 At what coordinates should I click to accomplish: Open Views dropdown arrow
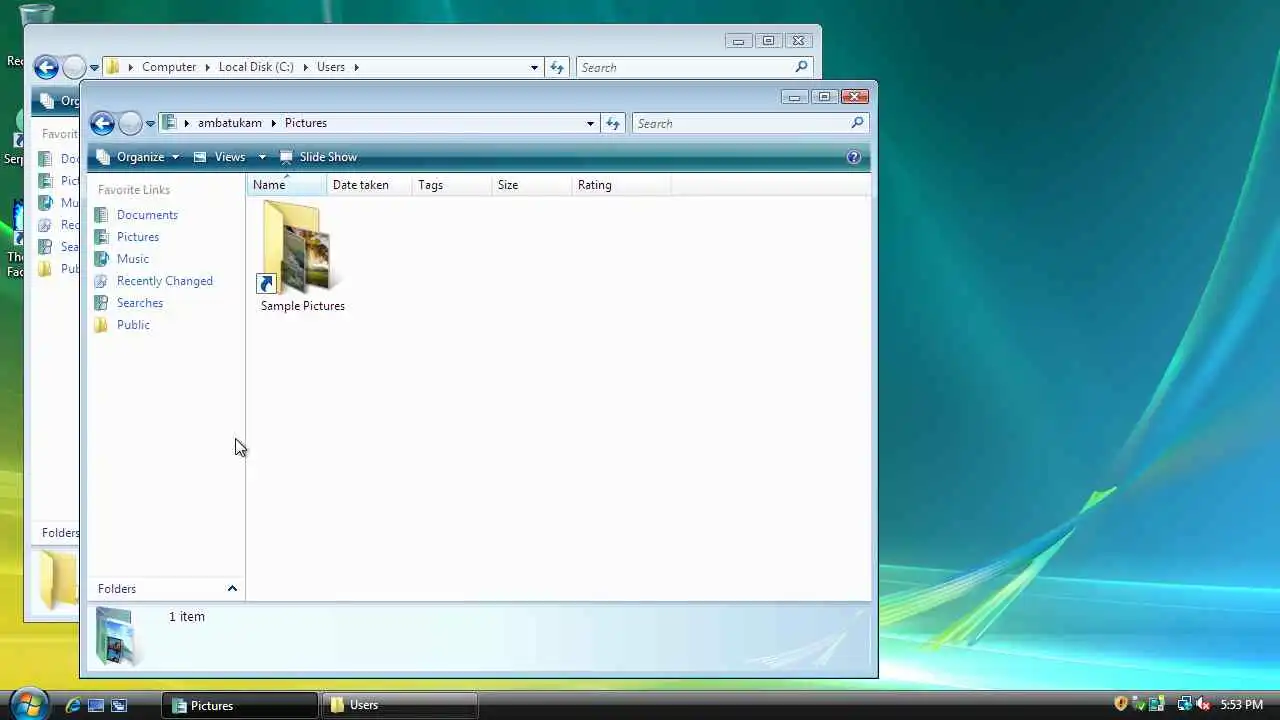click(x=262, y=157)
